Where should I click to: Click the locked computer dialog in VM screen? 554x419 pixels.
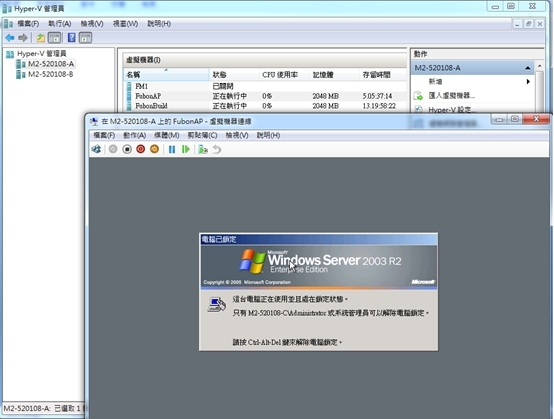(x=318, y=292)
